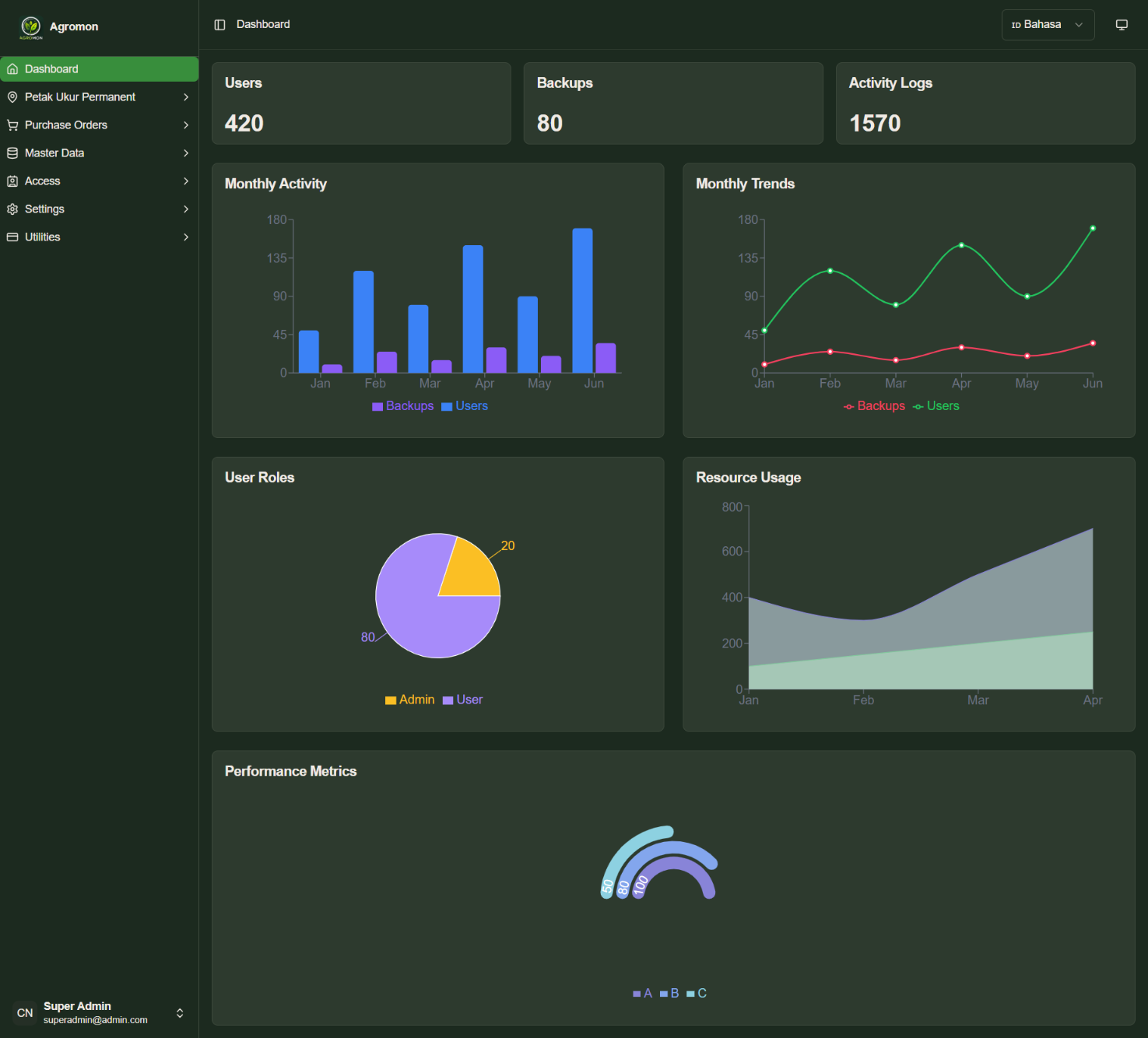Select Dashboard in the sidebar
The width and height of the screenshot is (1148, 1038).
[99, 69]
